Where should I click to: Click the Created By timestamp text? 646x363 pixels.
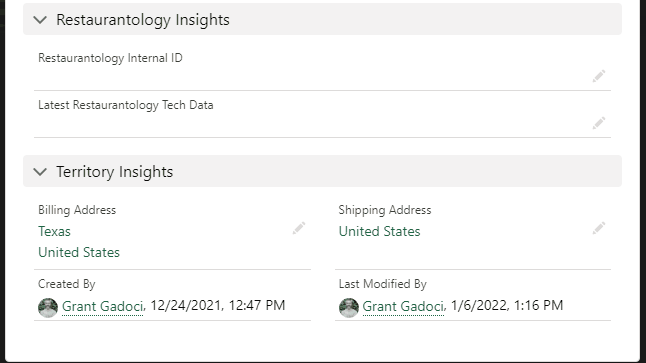[x=218, y=306]
